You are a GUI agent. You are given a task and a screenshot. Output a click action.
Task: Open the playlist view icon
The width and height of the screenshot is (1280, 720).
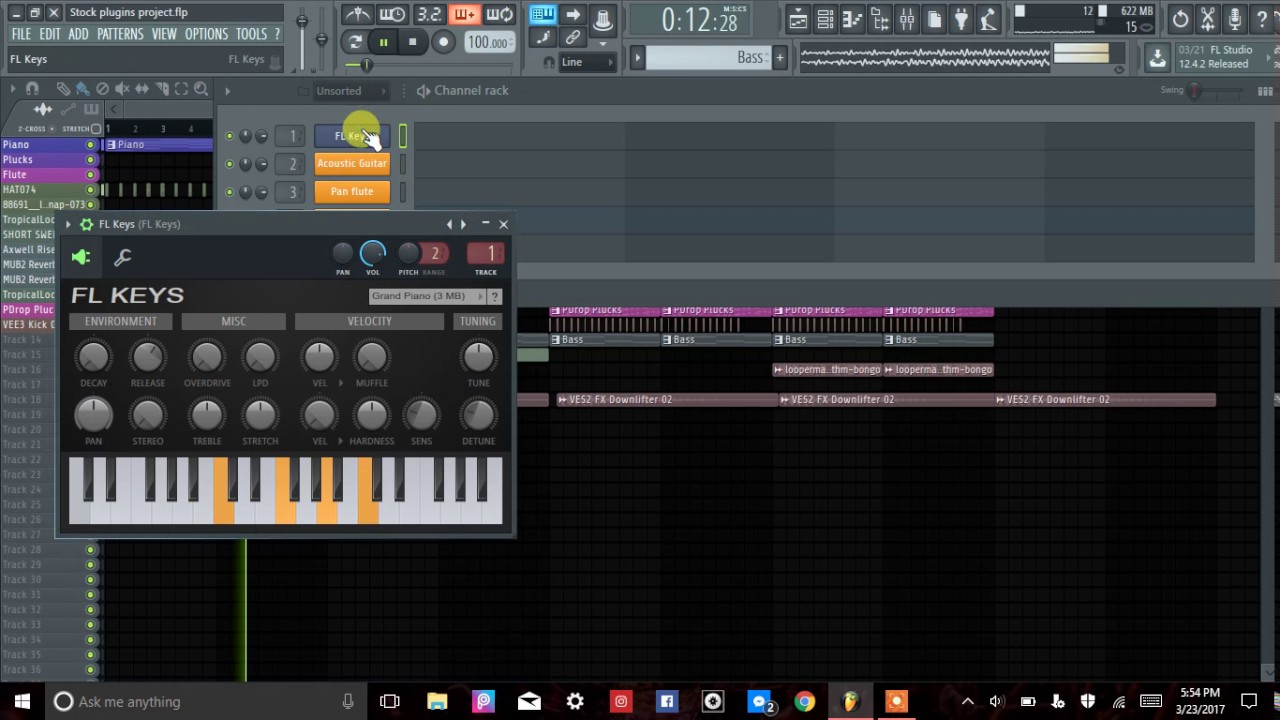point(798,19)
